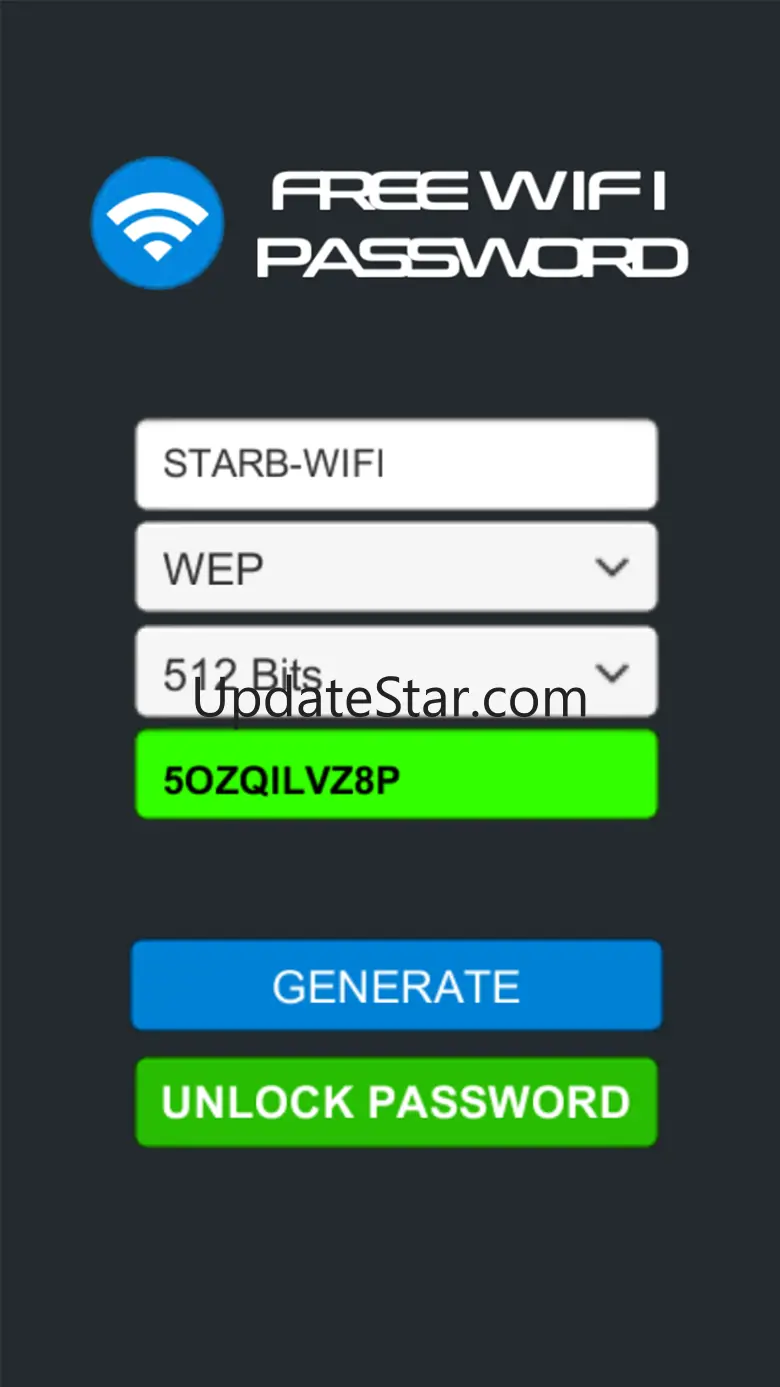Image resolution: width=780 pixels, height=1387 pixels.
Task: Expand the encryption combo box showing WEP
Action: point(396,567)
